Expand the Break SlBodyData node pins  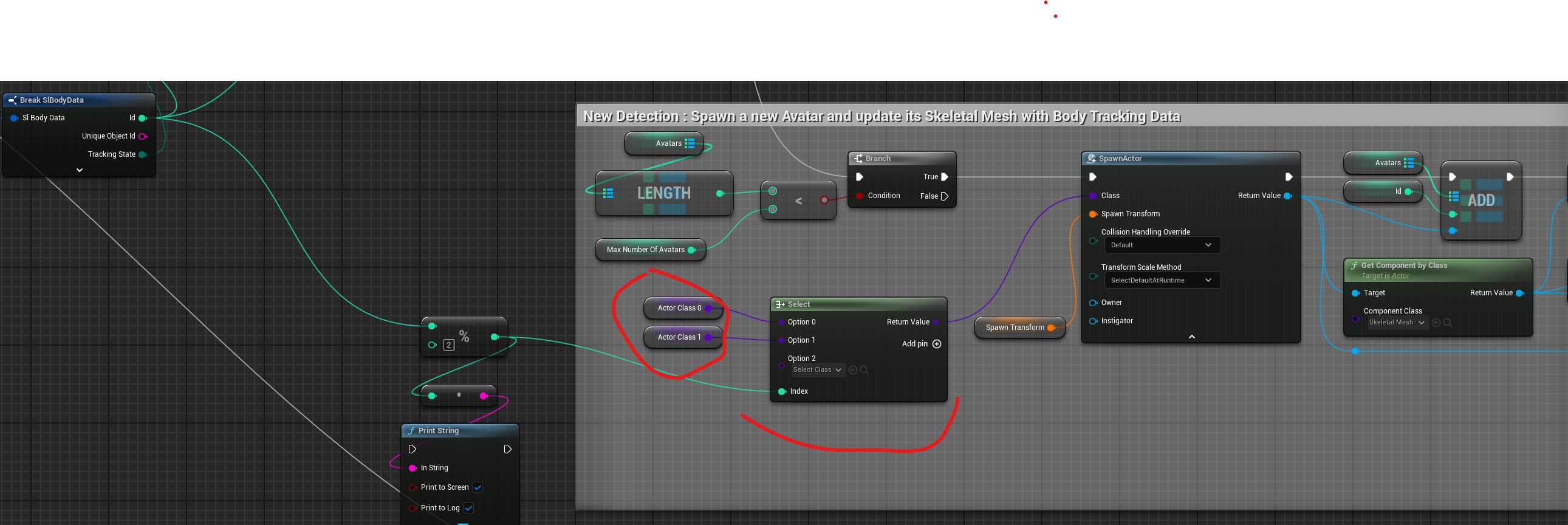[79, 171]
